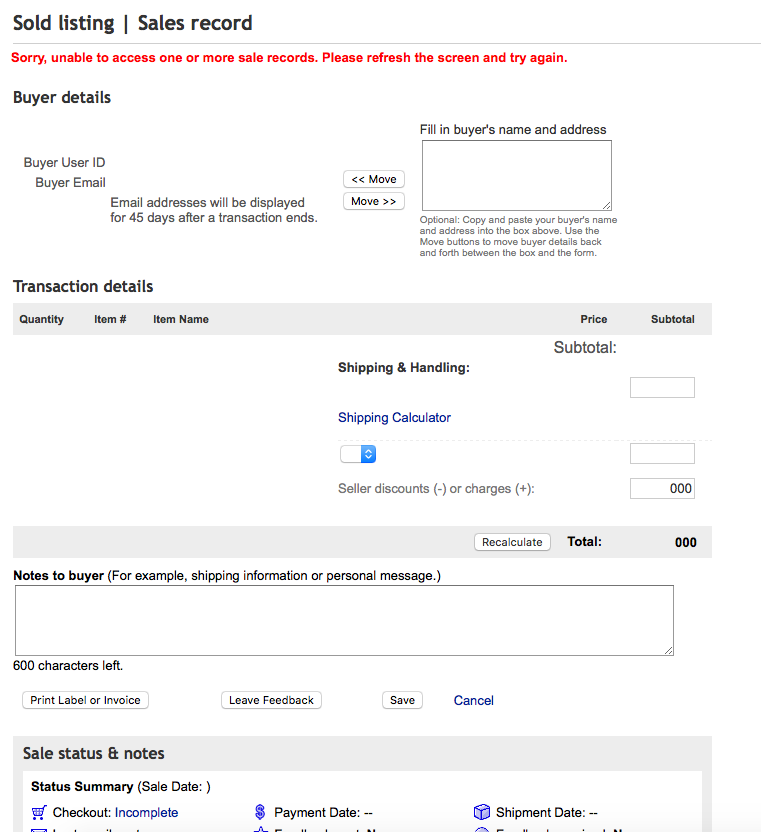Cancel editing the sales record

pos(474,700)
